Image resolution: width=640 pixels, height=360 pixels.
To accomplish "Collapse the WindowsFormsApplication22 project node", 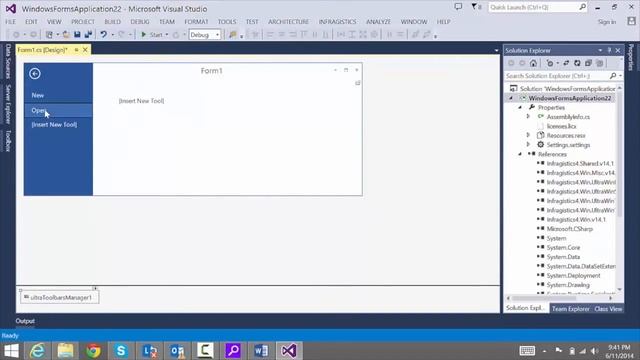I will (511, 98).
